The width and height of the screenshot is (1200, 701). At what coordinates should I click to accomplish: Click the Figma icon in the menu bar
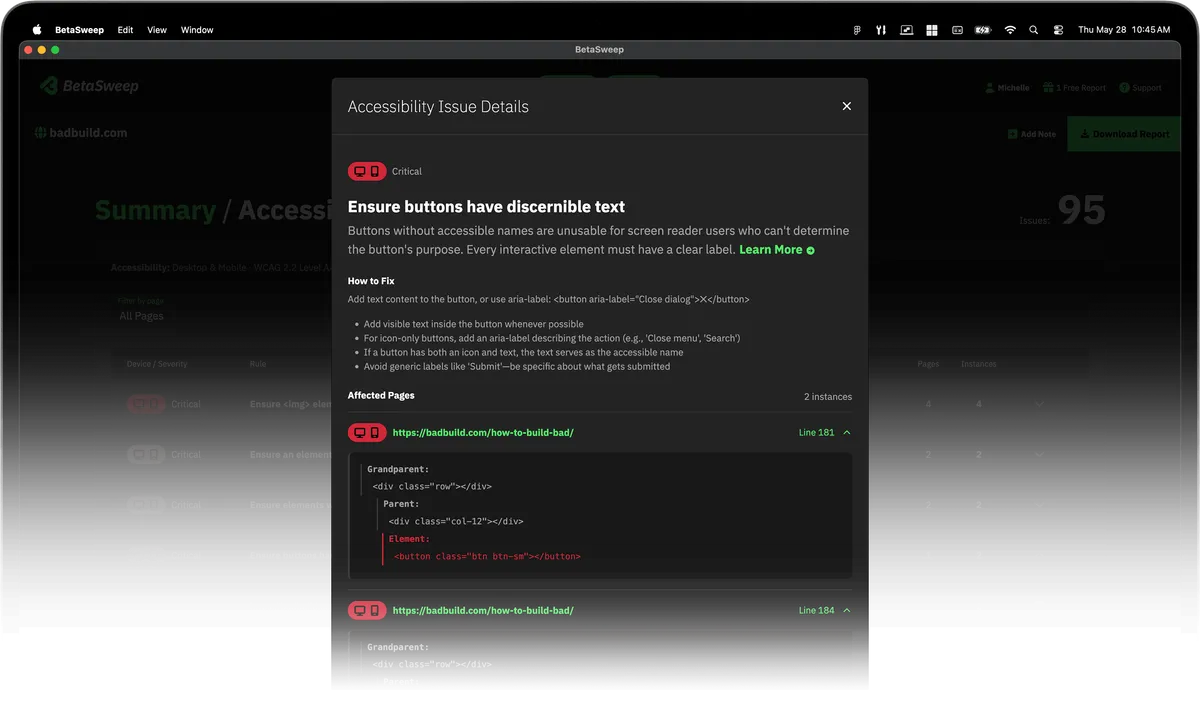tap(857, 30)
